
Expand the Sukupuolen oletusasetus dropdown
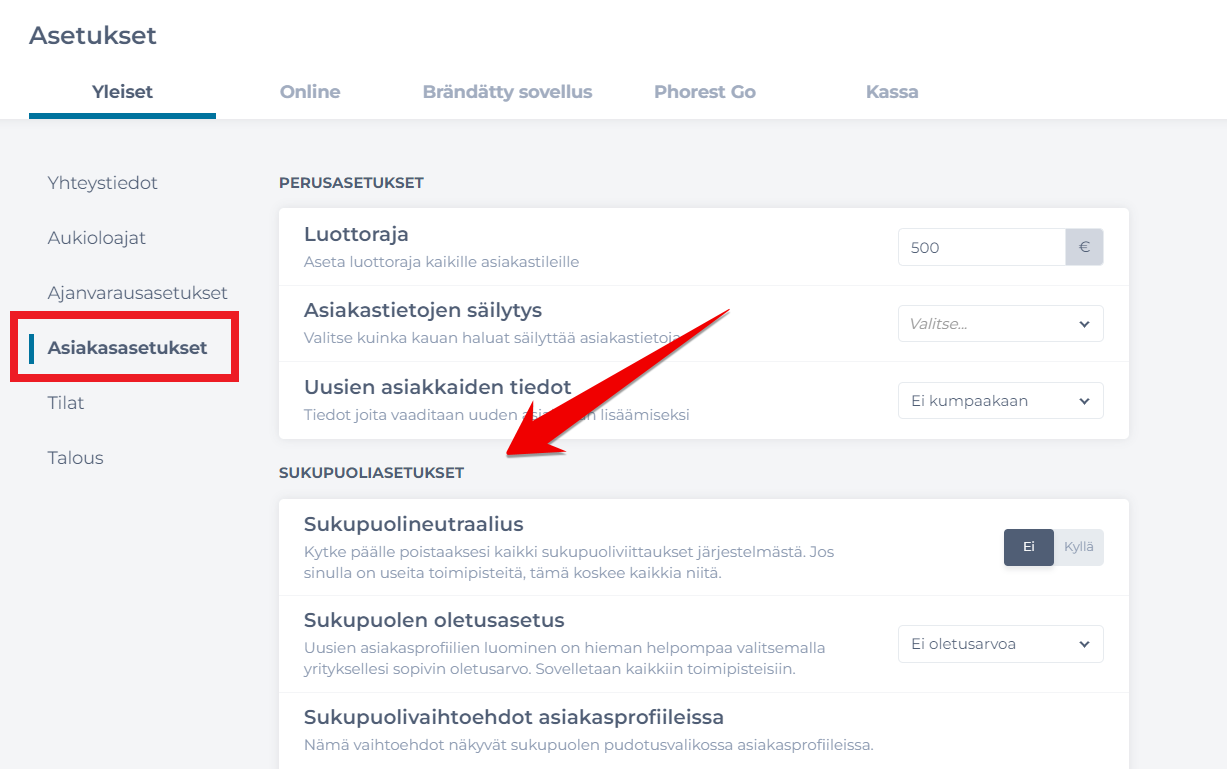click(x=1000, y=644)
